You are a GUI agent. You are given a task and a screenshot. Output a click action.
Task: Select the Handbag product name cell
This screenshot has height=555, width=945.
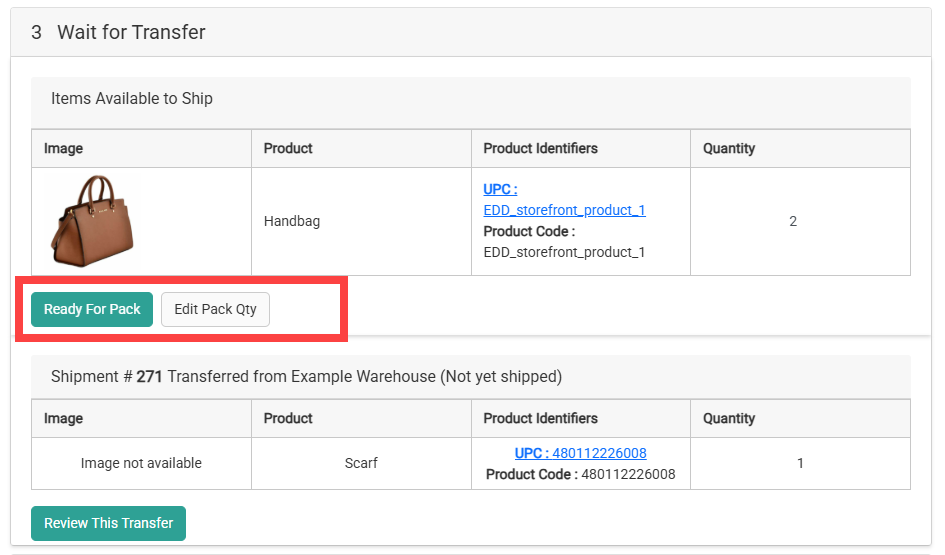(x=292, y=221)
